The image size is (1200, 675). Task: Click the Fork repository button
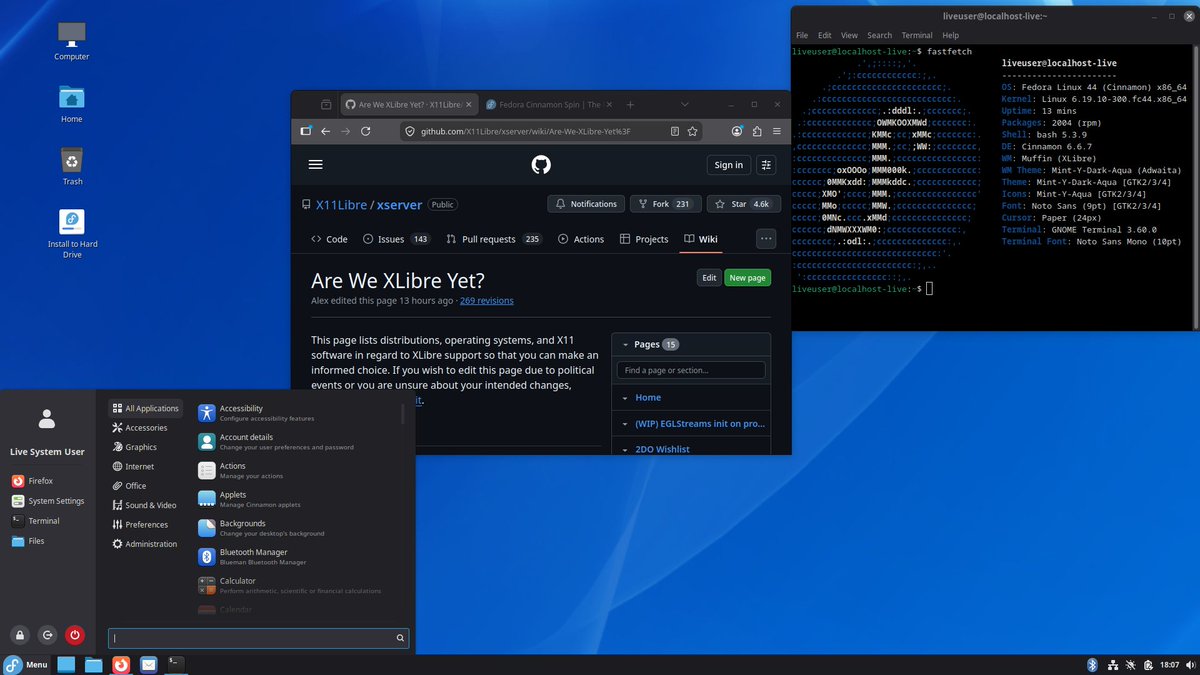pos(667,204)
